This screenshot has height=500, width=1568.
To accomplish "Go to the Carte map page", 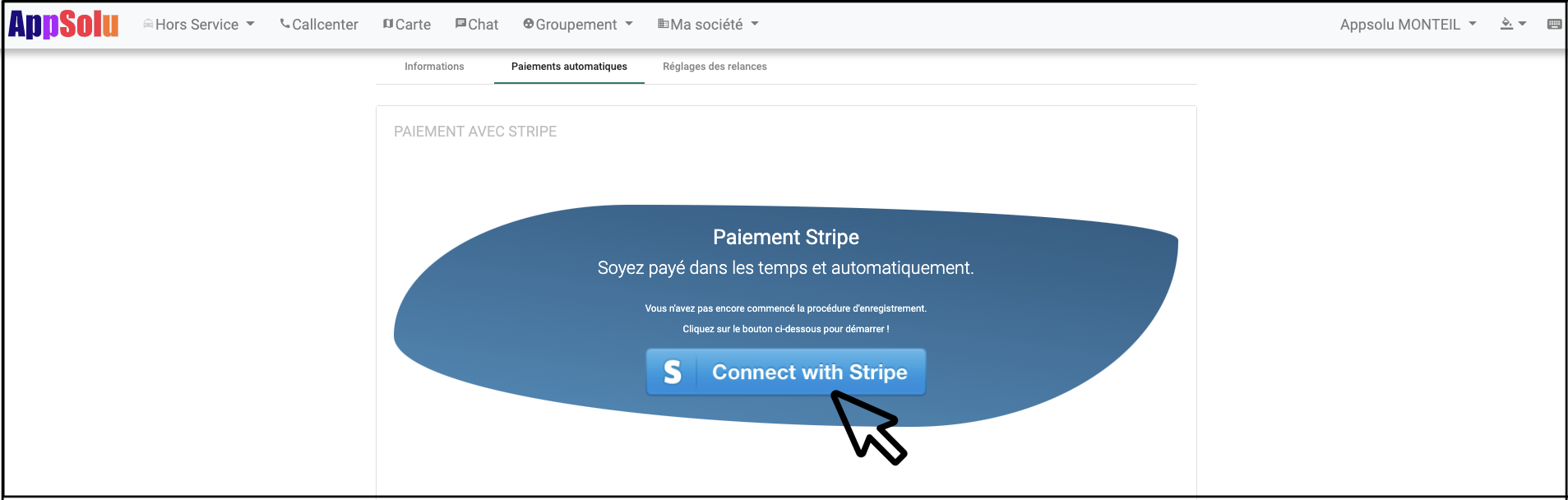I will [407, 25].
